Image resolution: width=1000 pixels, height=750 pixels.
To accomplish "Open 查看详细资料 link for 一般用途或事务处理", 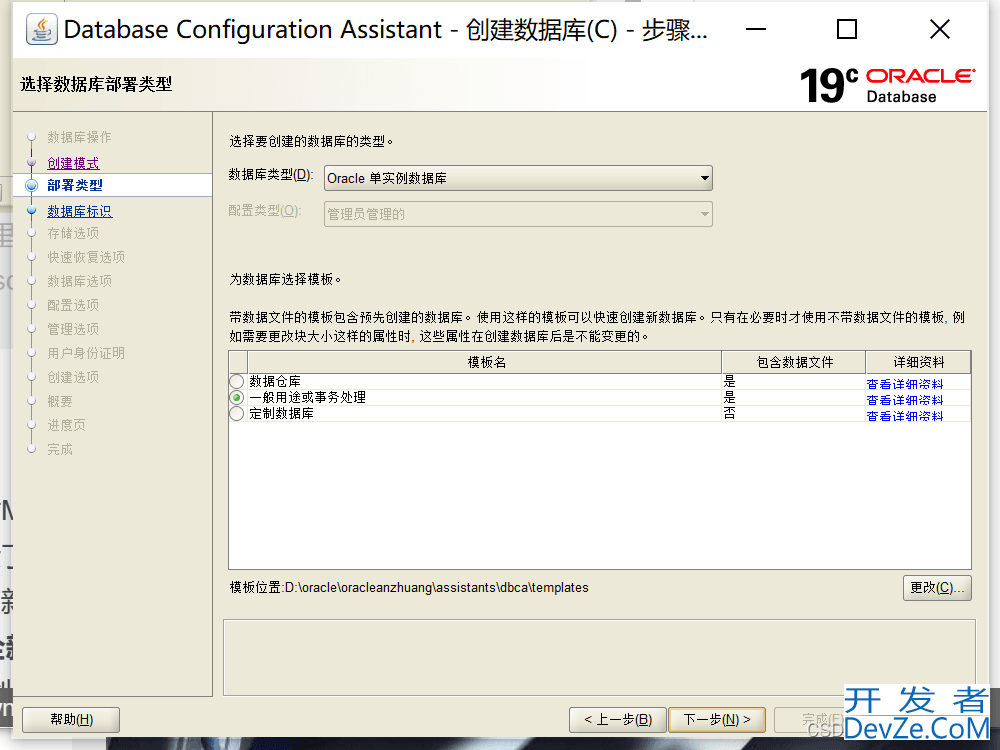I will [904, 399].
